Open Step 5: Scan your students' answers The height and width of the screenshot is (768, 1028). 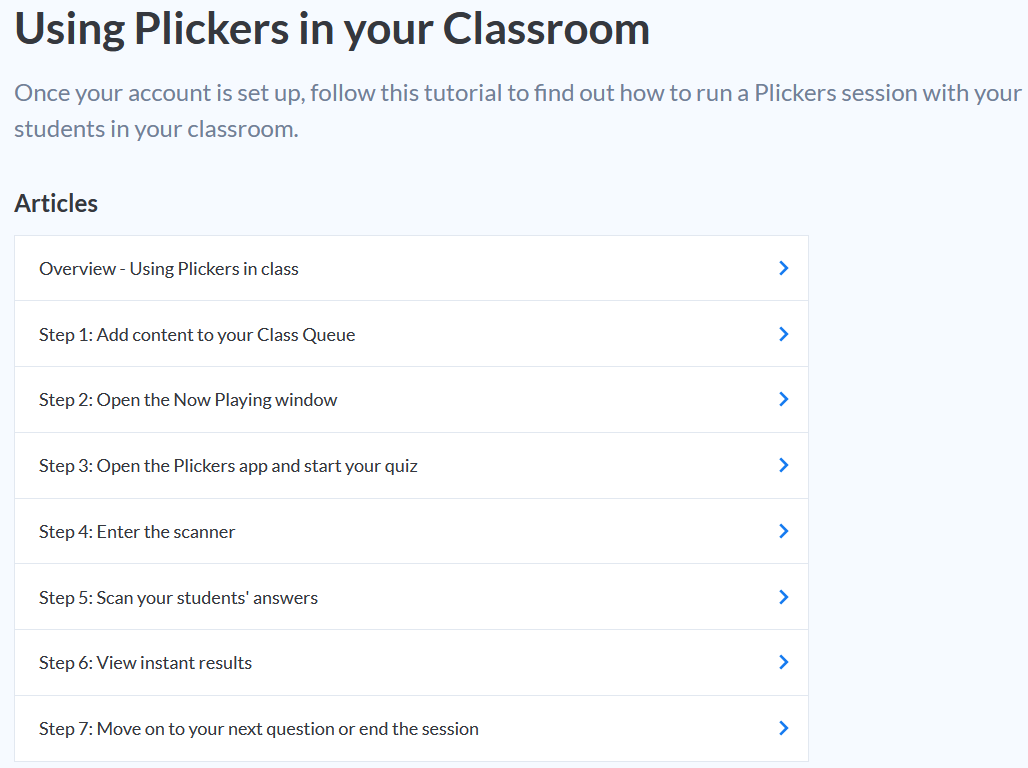point(178,598)
